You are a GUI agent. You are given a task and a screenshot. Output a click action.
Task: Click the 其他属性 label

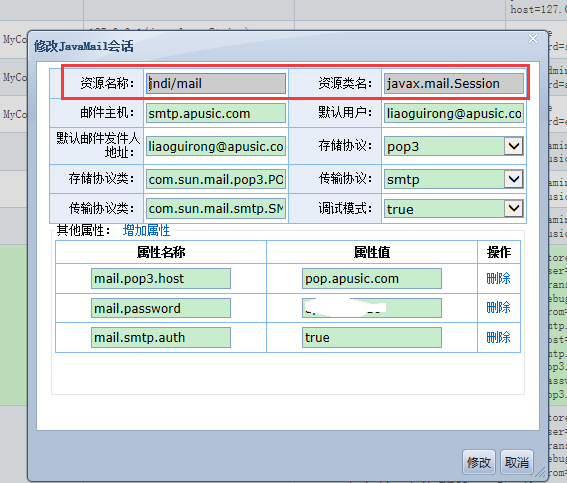[84, 230]
